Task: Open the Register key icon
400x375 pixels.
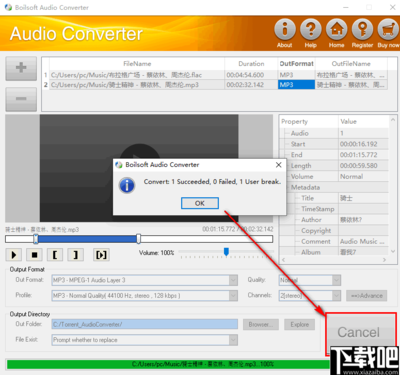Action: click(362, 30)
